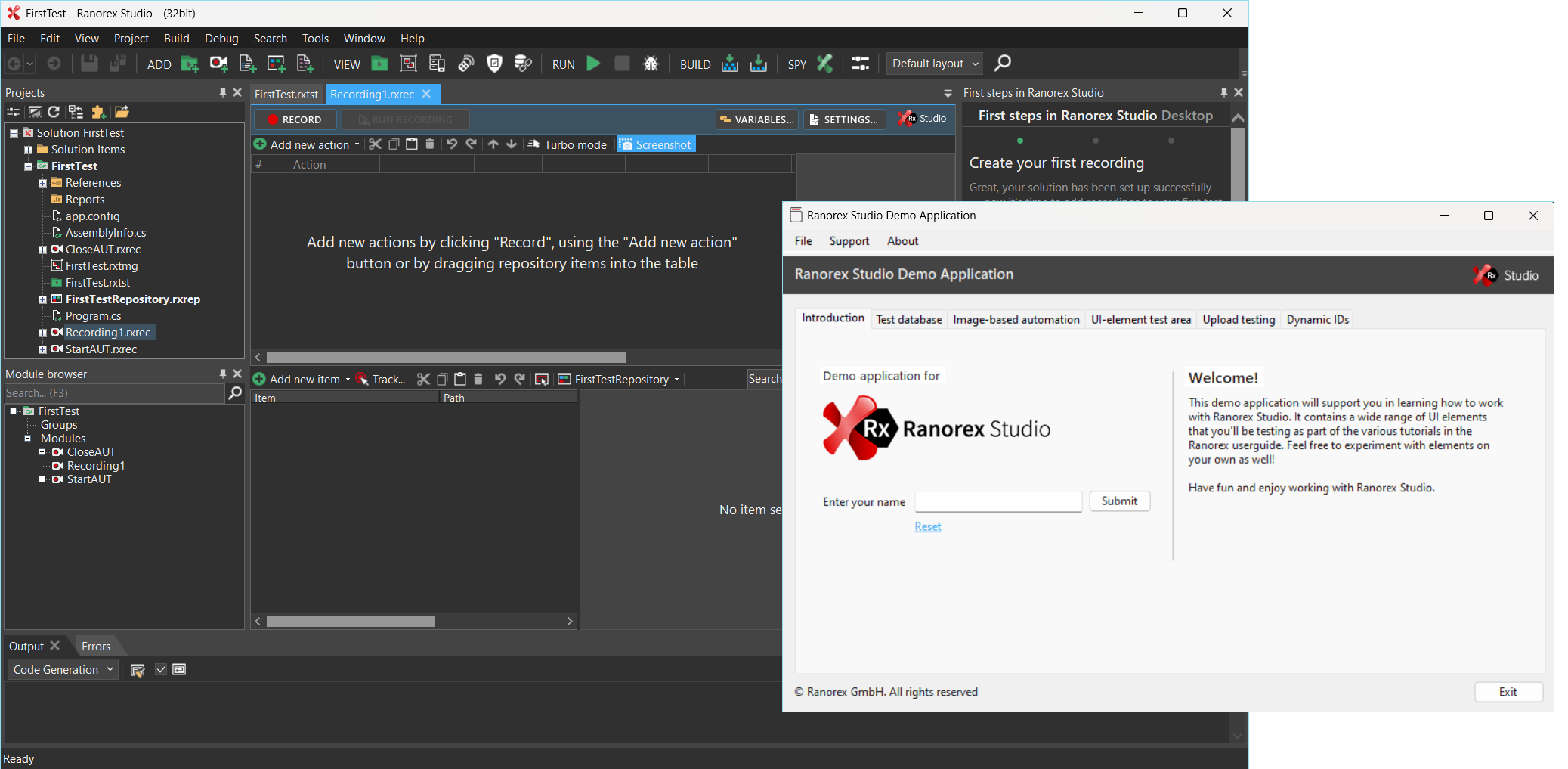
Task: Open Ranorex Spy via the X icon
Action: coord(824,64)
